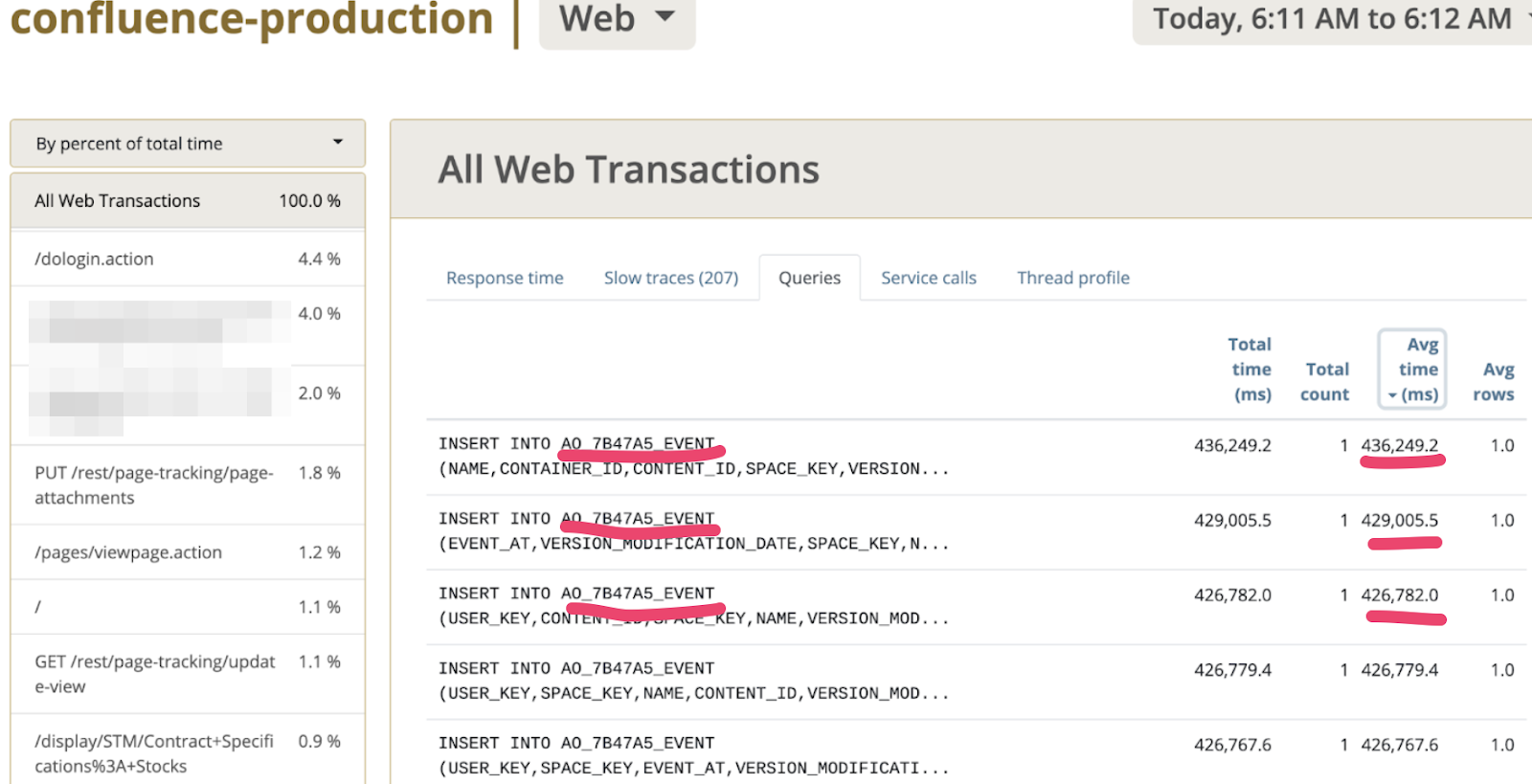Click the 426,779.4 total time value
Screen dimensions: 1532x784
[x=1232, y=669]
